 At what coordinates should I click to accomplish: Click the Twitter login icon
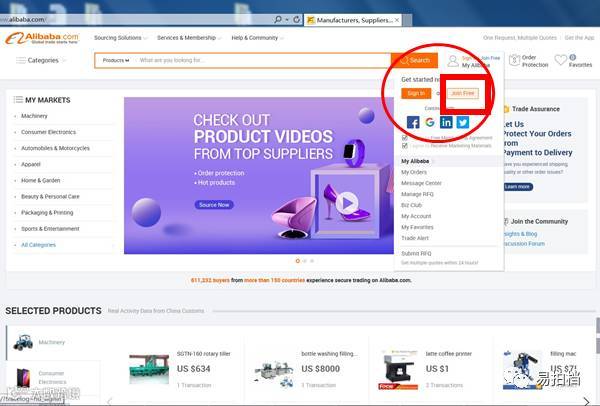pyautogui.click(x=463, y=122)
